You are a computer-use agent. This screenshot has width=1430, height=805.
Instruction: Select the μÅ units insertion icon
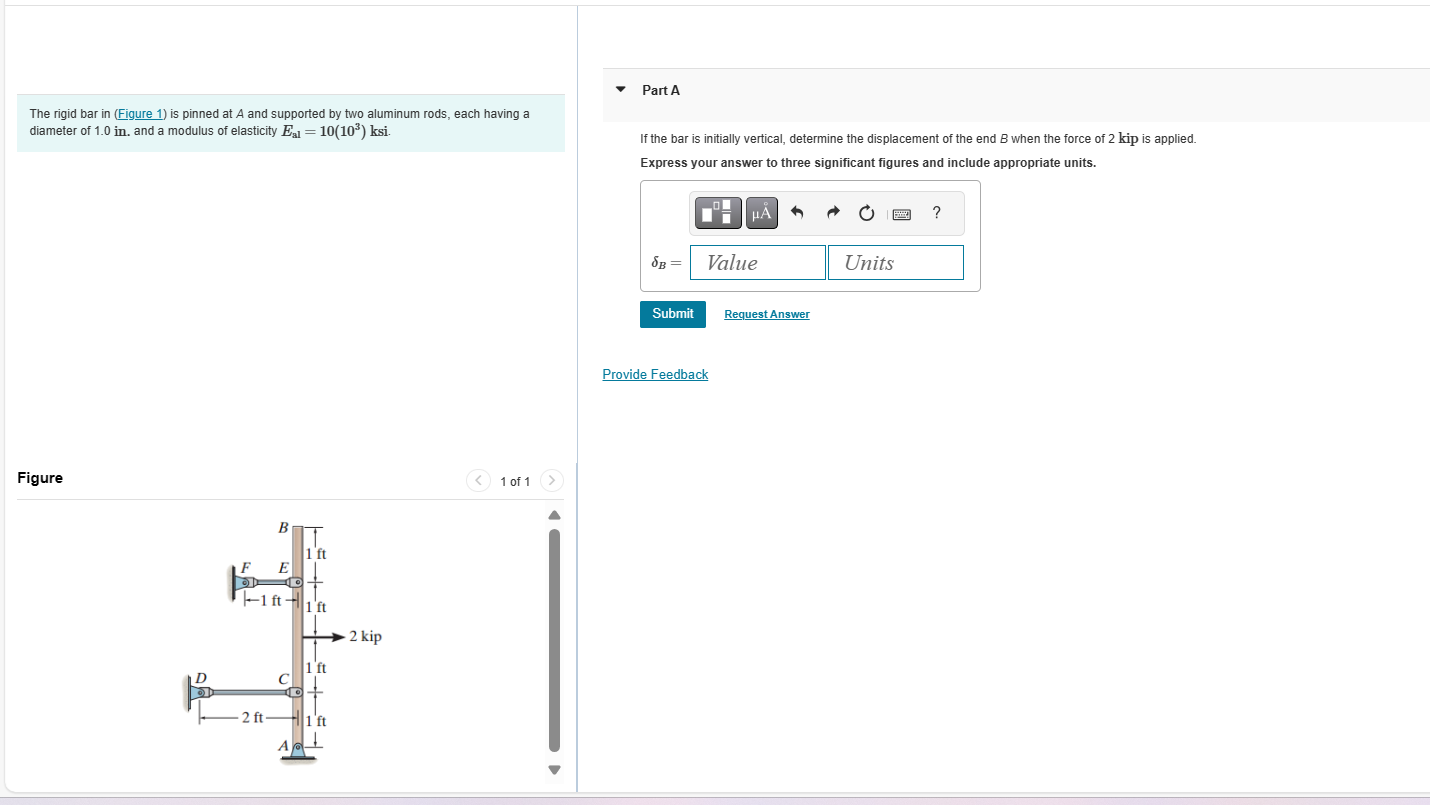tap(761, 212)
